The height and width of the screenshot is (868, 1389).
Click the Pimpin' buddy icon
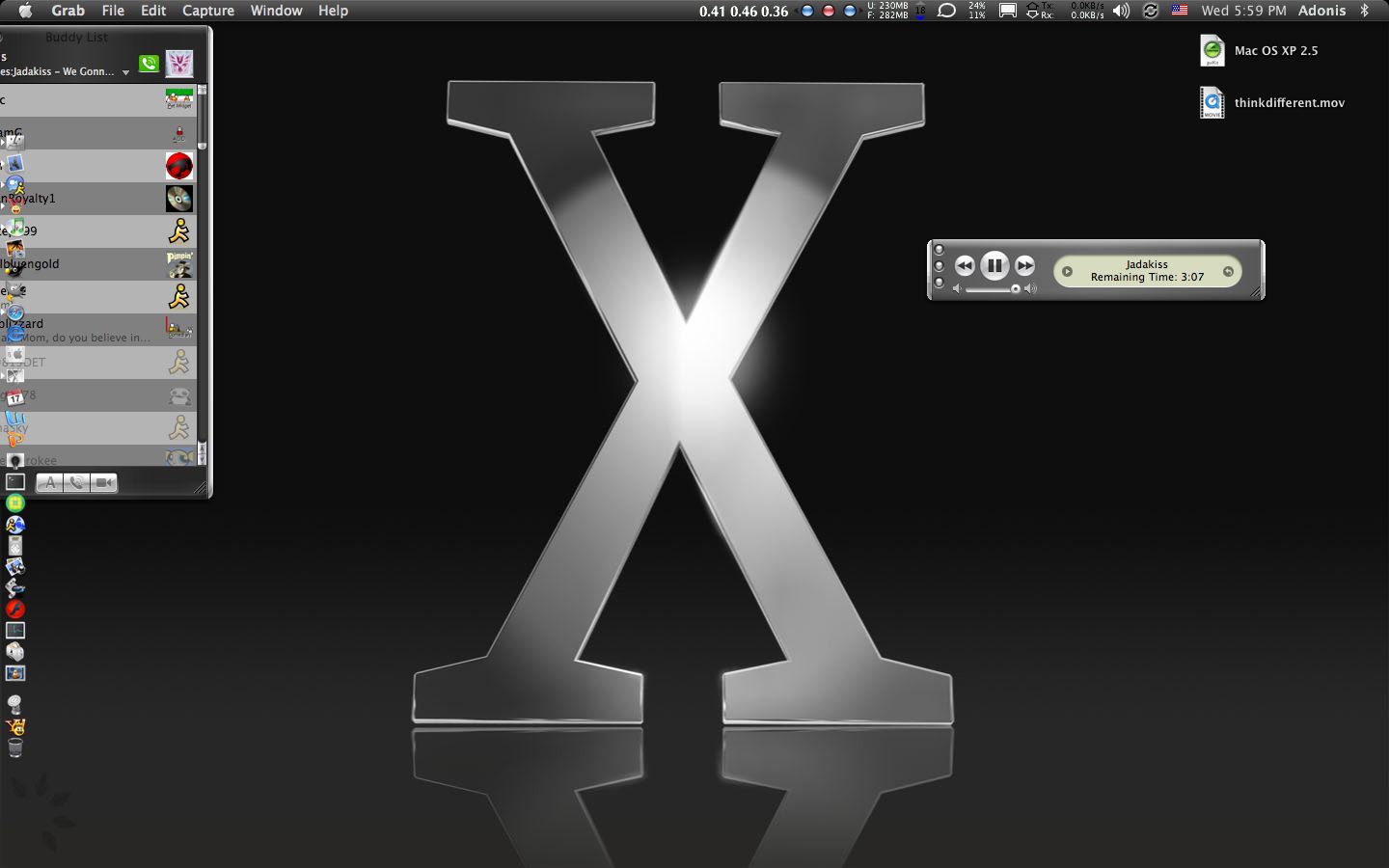tap(179, 264)
